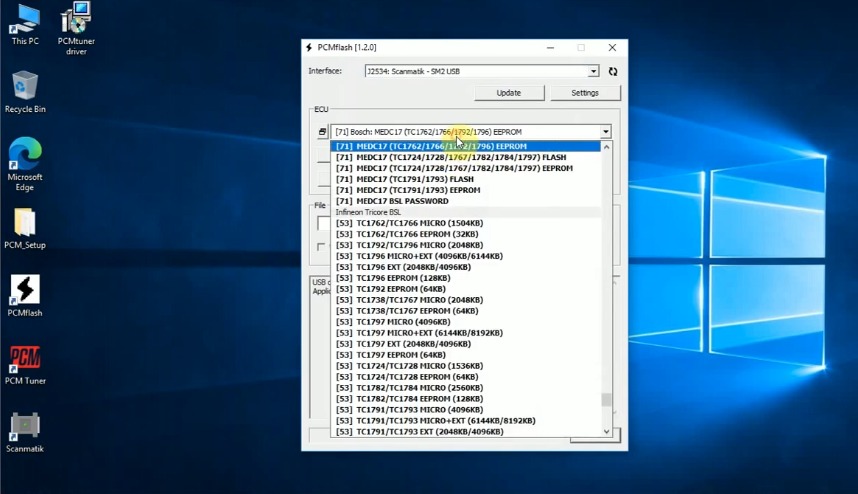Pick TC1724/TC1728 MICRO (1536KB)
Screen dimensions: 858x494
(x=465, y=365)
